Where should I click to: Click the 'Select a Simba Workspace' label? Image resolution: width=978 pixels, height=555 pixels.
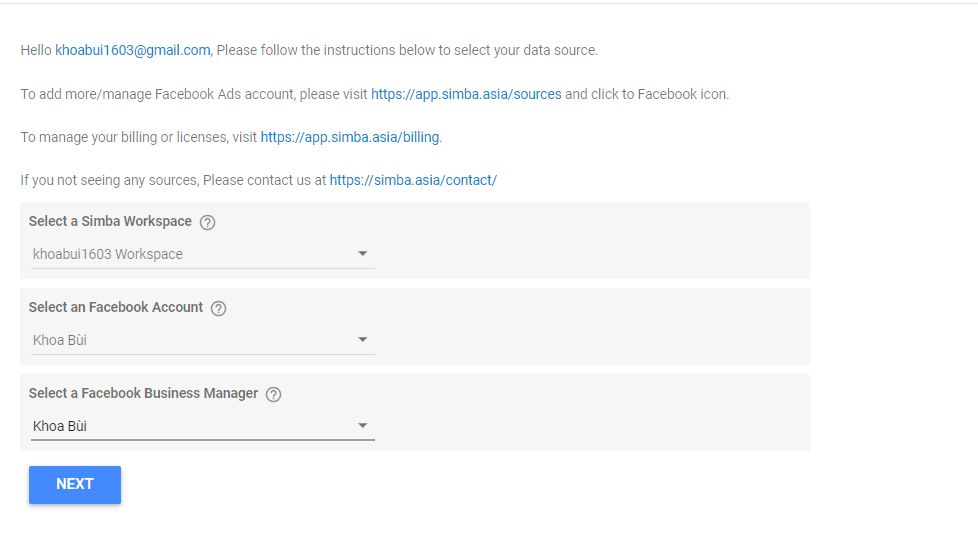click(110, 221)
